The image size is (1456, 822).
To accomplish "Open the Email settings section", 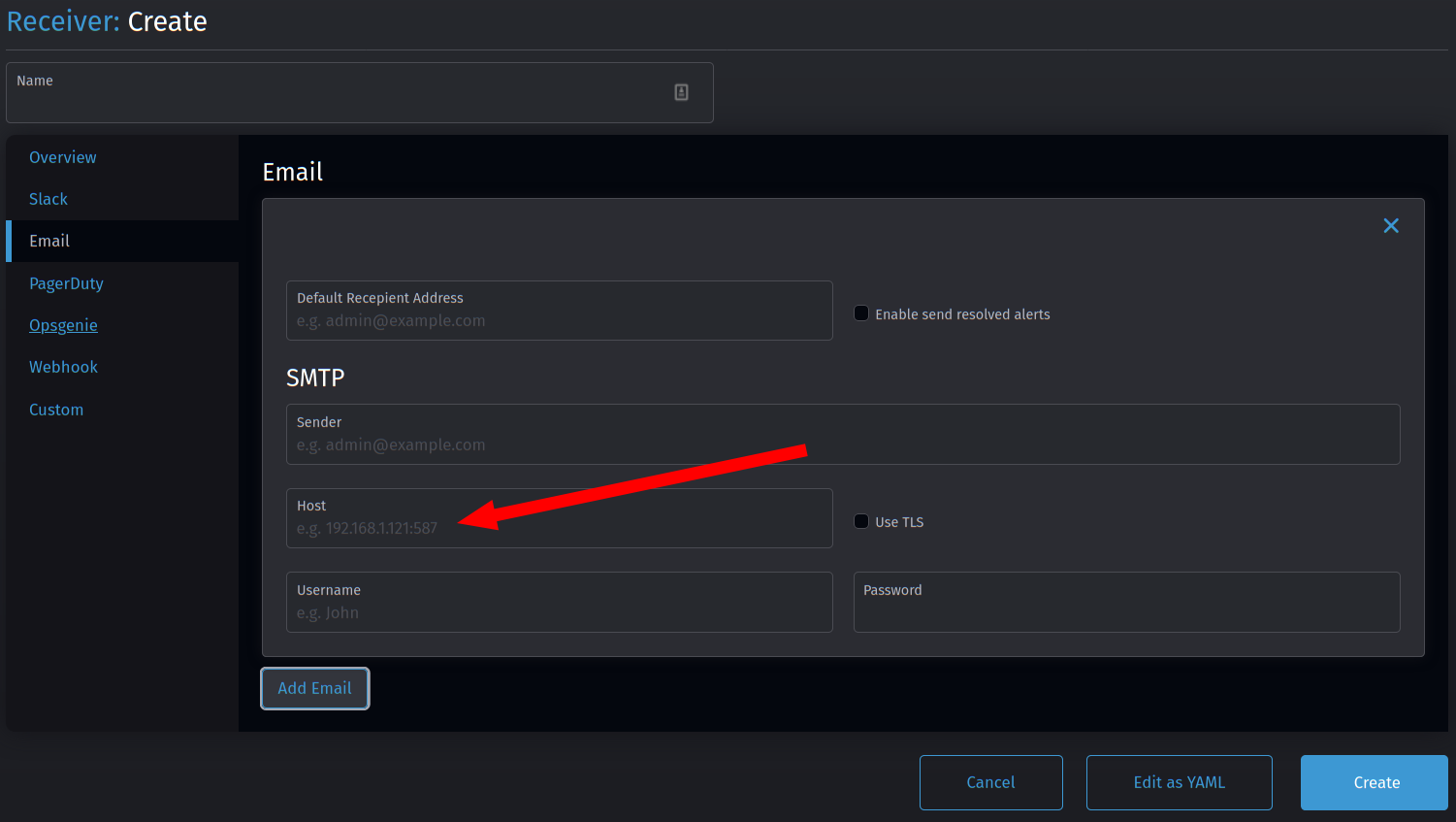I will tap(49, 240).
